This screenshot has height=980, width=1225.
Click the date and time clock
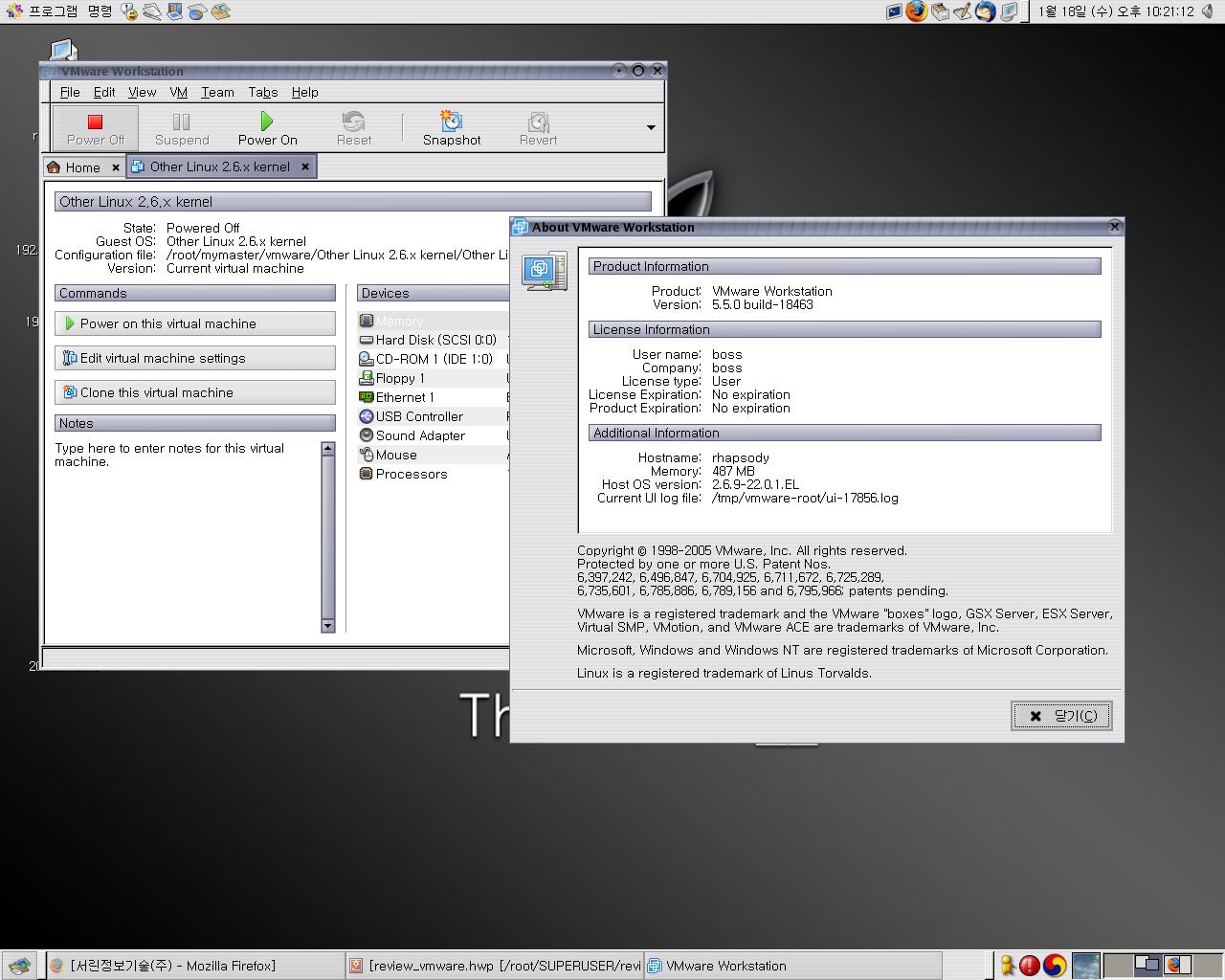(x=1117, y=11)
